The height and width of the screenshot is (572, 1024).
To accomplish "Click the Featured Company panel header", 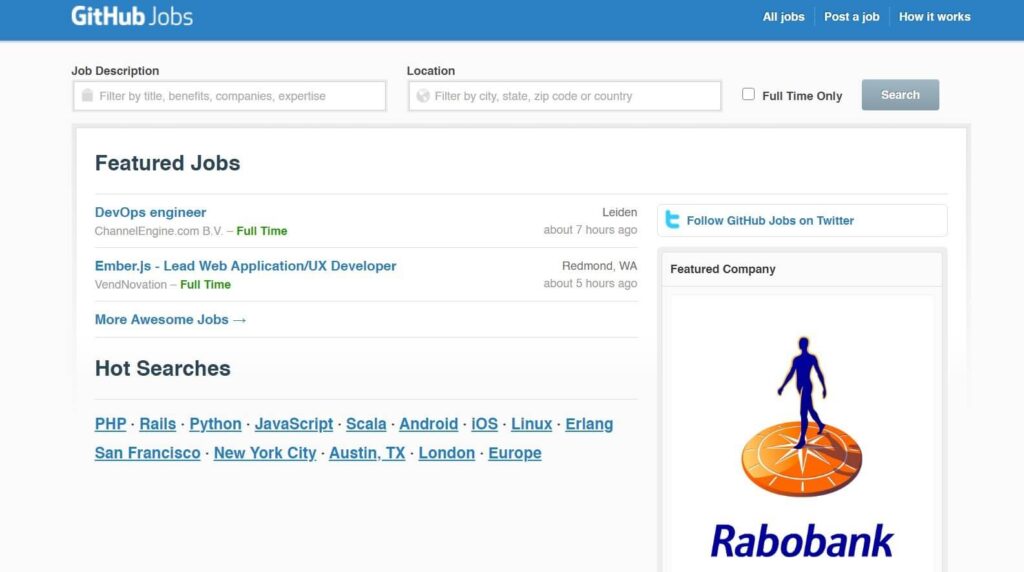I will [x=802, y=269].
